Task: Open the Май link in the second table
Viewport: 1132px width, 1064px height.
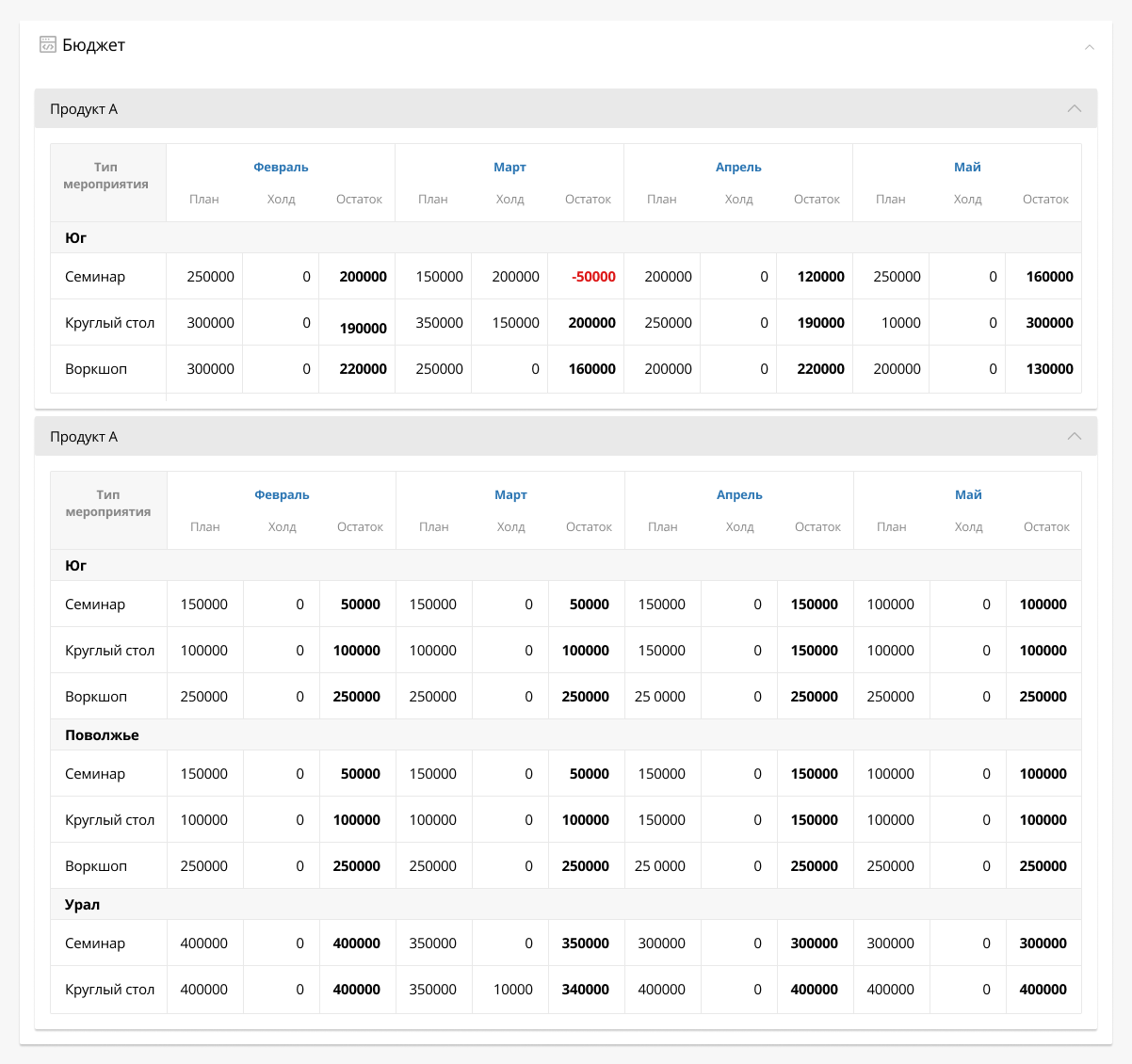Action: tap(968, 494)
